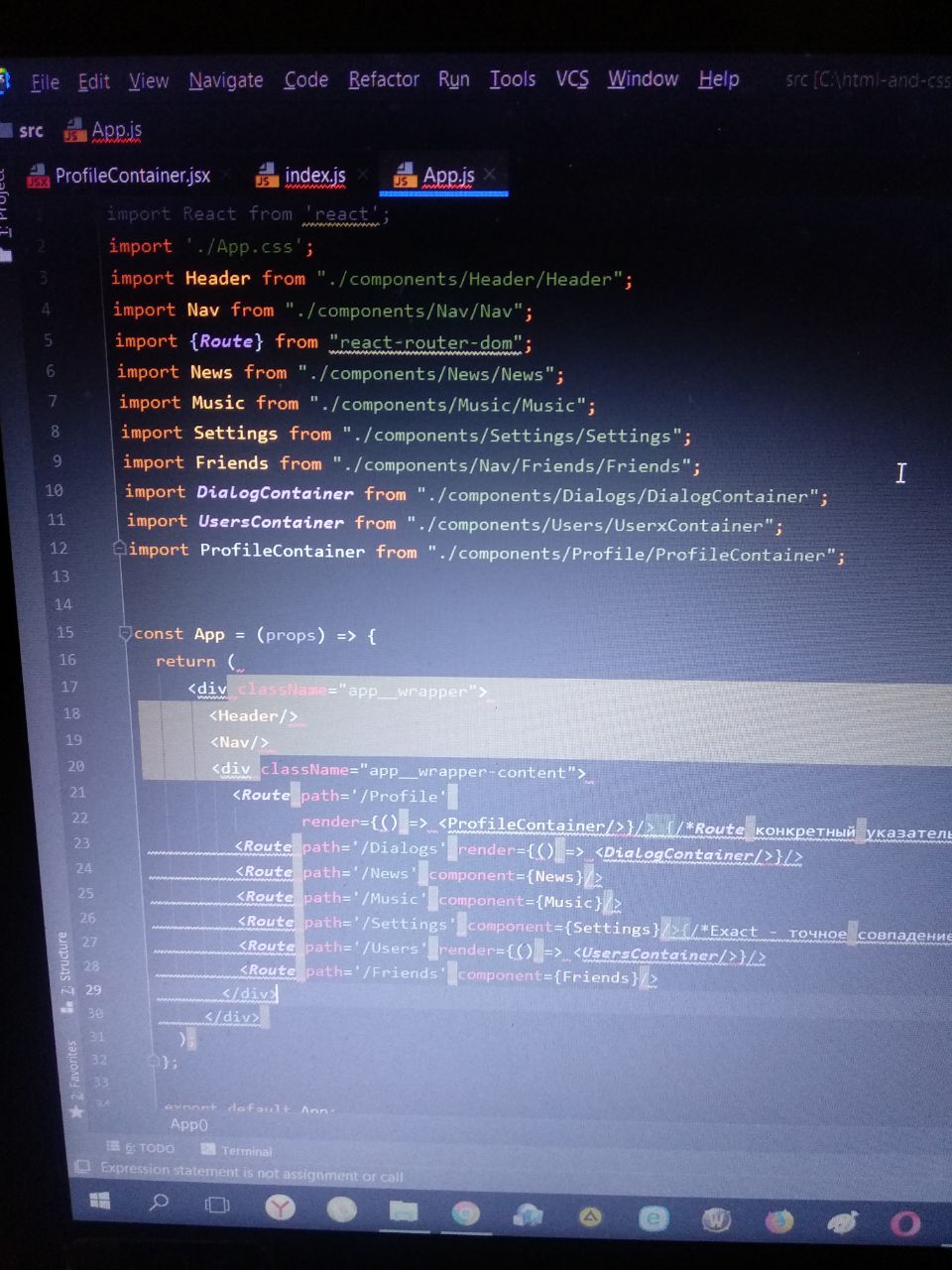Close the App.js editor tab

point(491,174)
